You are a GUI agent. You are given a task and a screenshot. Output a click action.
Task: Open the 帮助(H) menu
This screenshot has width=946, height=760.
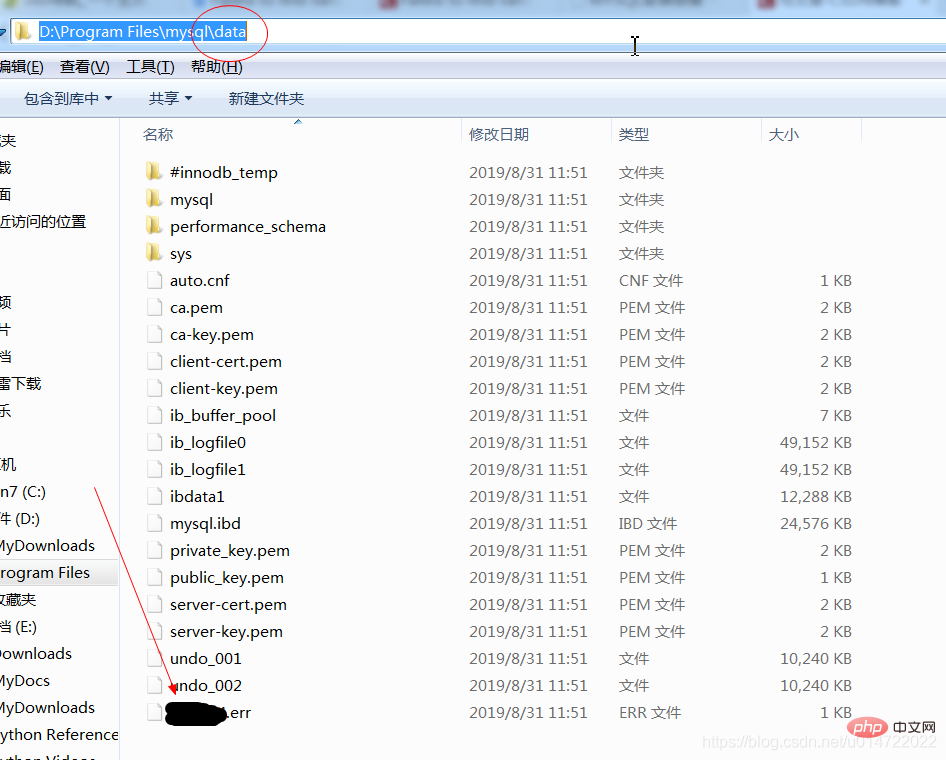(216, 67)
